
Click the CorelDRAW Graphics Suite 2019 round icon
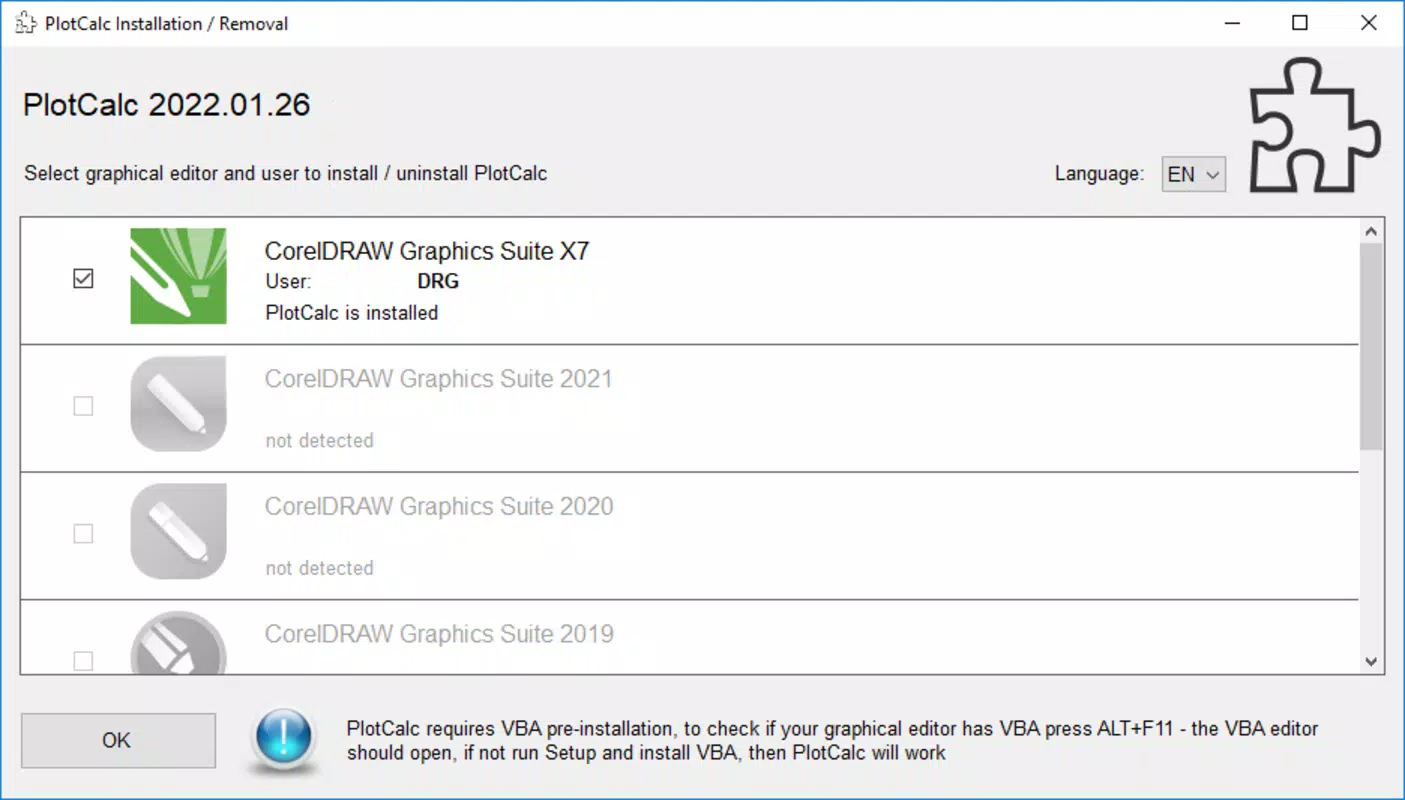(x=178, y=642)
